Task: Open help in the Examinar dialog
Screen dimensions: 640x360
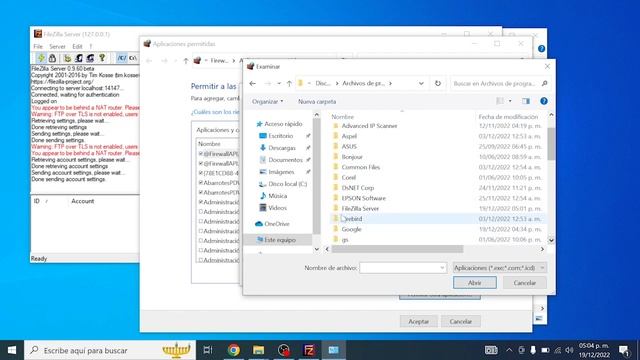Action: tap(544, 101)
